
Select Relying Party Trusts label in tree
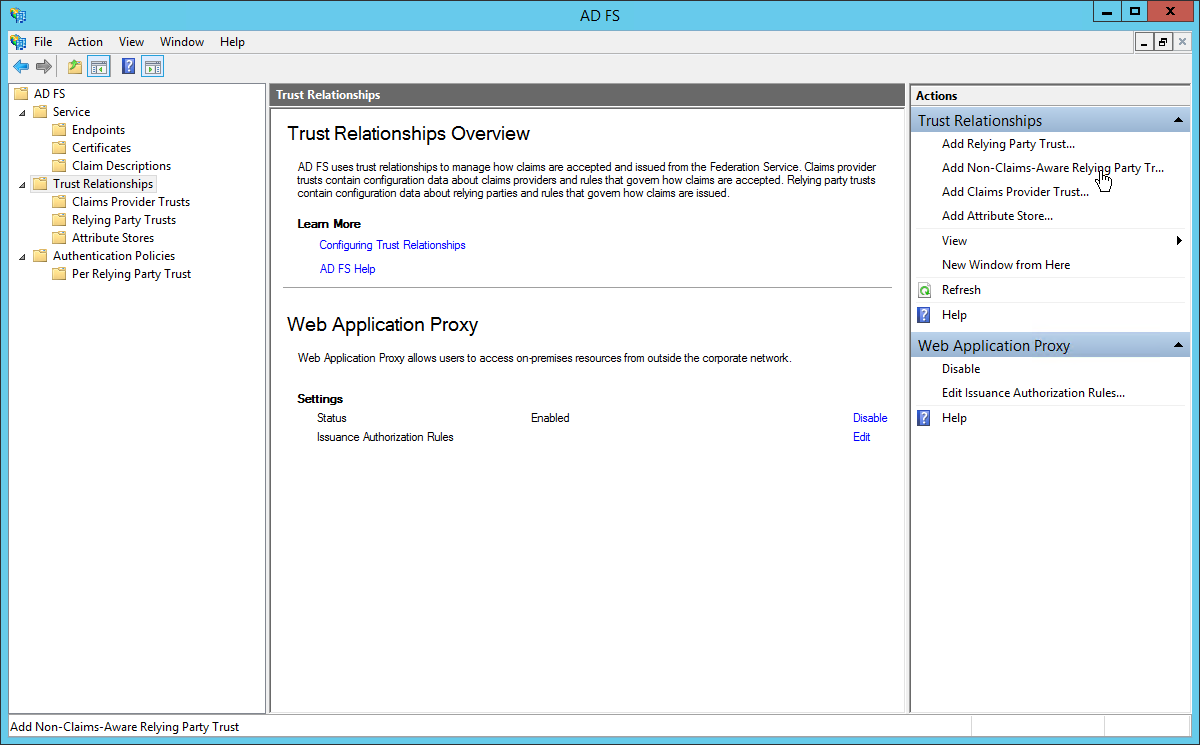click(124, 220)
